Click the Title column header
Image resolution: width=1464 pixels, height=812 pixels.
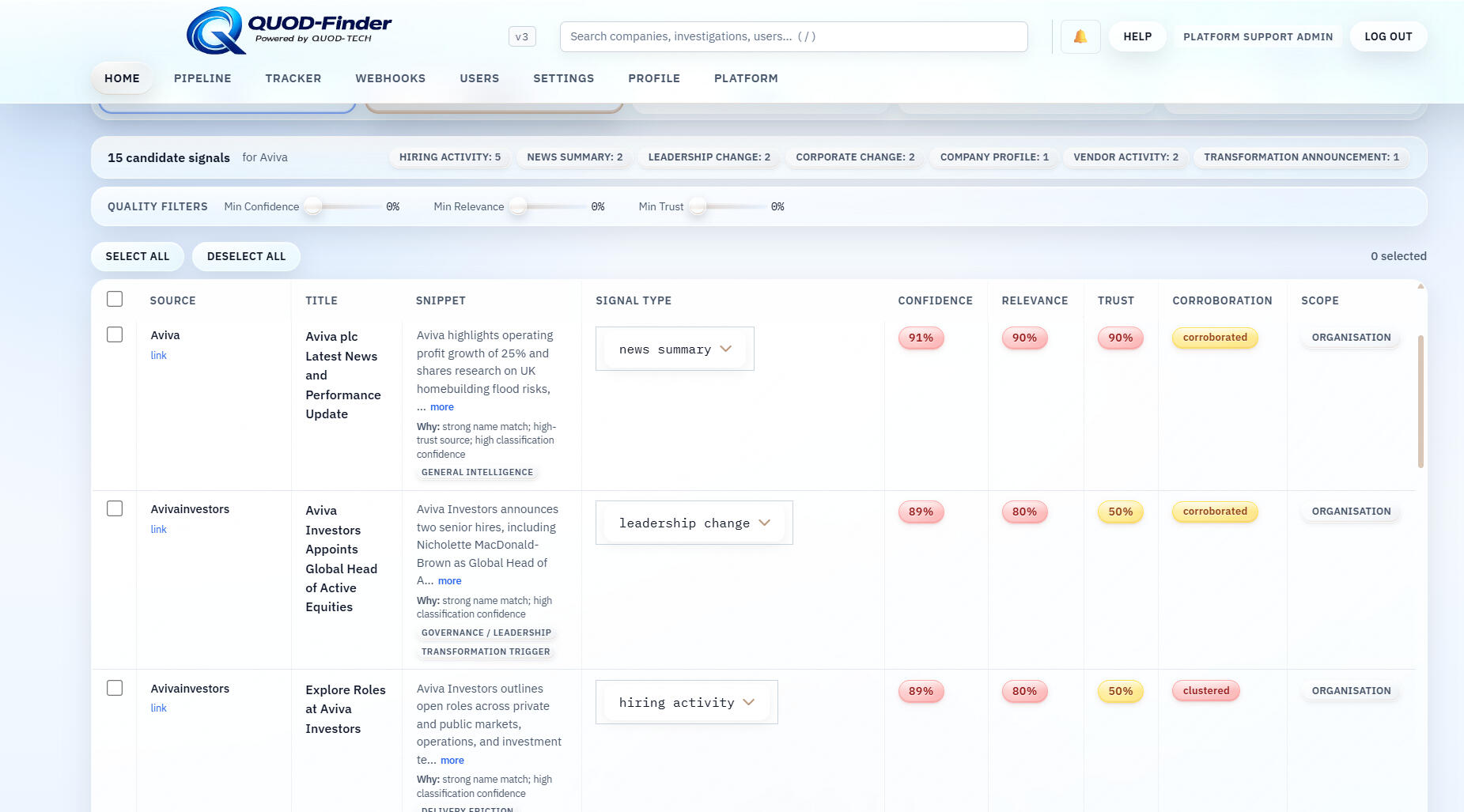321,300
